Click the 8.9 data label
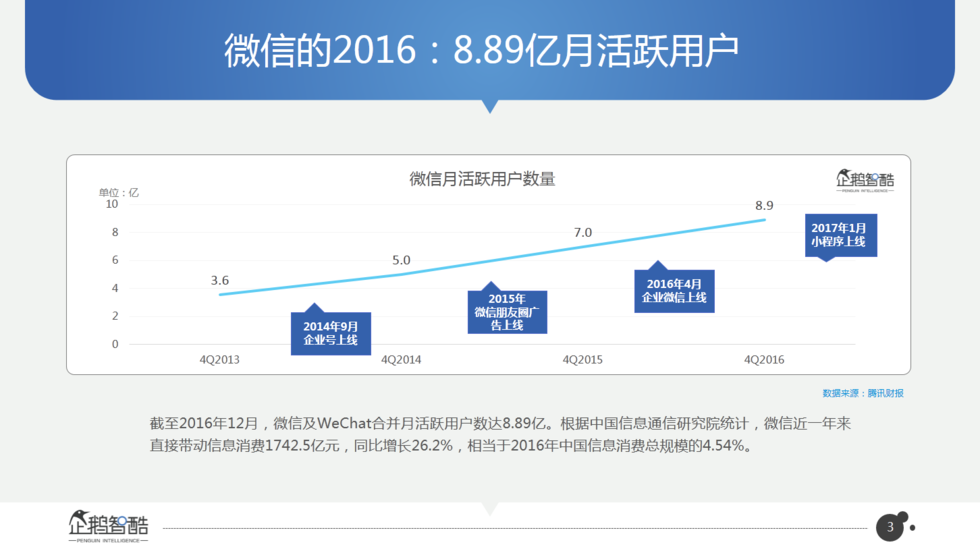Screen dimensions: 980x551 [764, 206]
